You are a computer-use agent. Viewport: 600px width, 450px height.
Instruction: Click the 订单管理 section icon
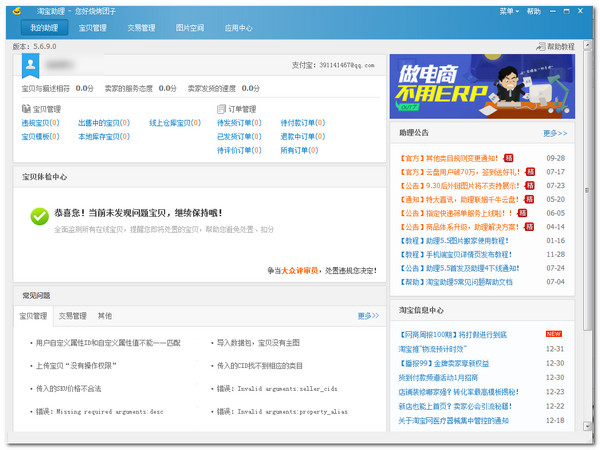tap(221, 109)
